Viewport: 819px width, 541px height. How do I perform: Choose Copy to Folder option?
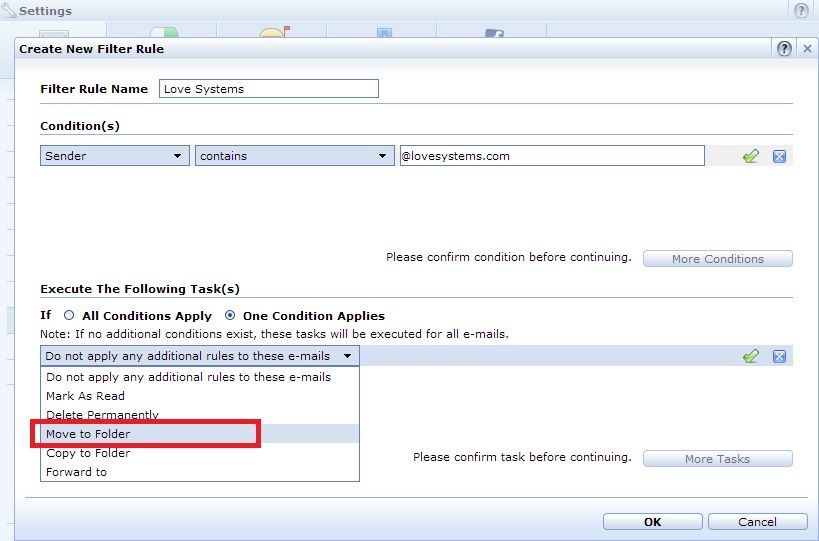tap(200, 453)
